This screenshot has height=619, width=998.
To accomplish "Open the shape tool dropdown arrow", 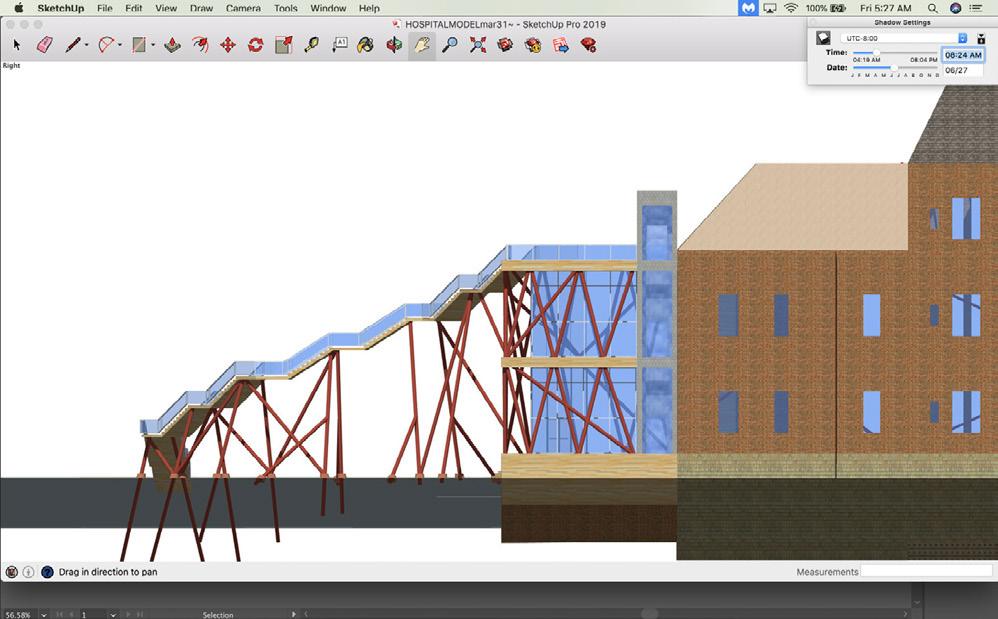I will pos(152,45).
